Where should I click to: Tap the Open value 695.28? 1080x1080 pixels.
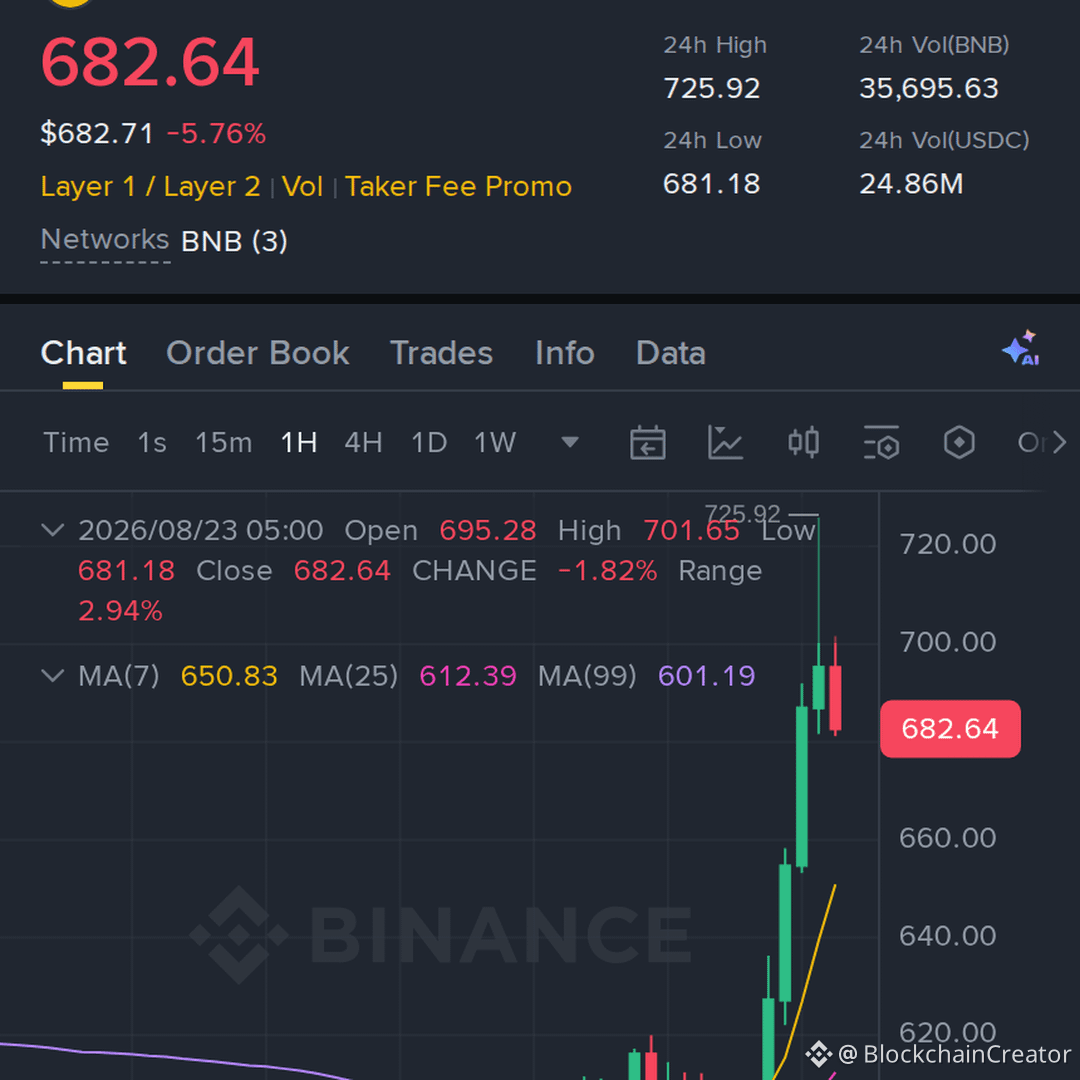tap(488, 530)
